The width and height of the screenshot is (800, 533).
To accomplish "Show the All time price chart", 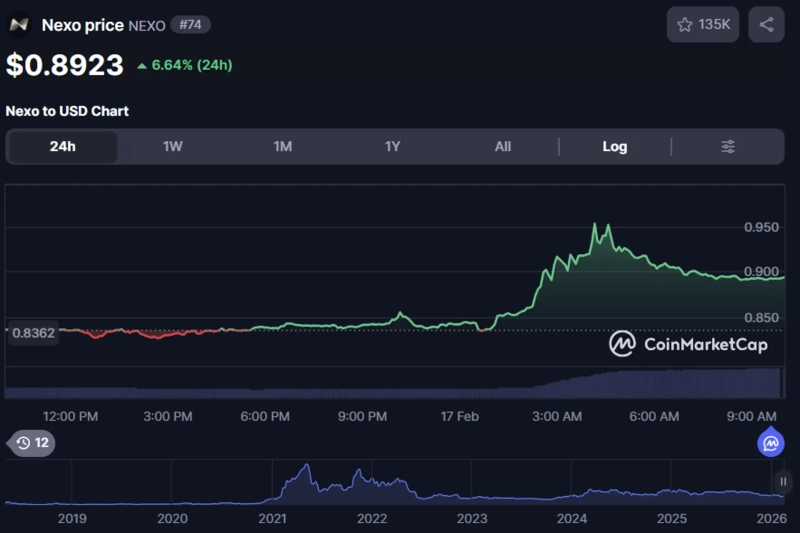I will tap(503, 147).
